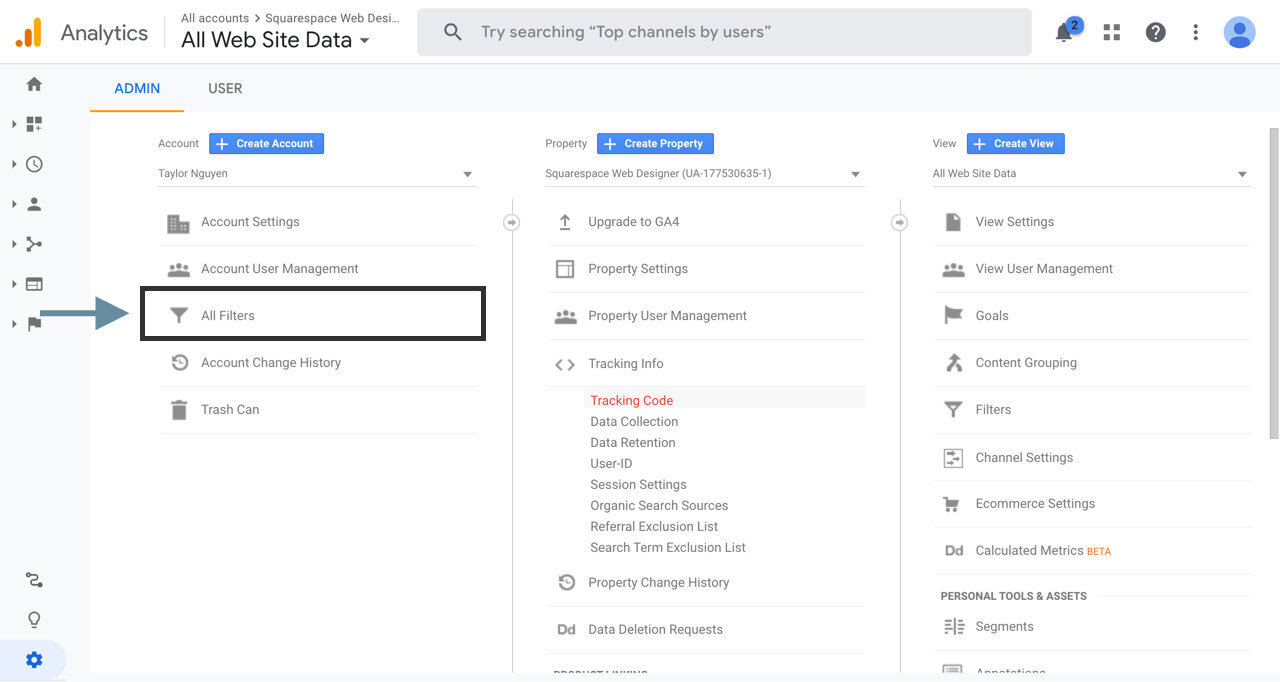Select Data Retention under Tracking Info

pyautogui.click(x=632, y=442)
